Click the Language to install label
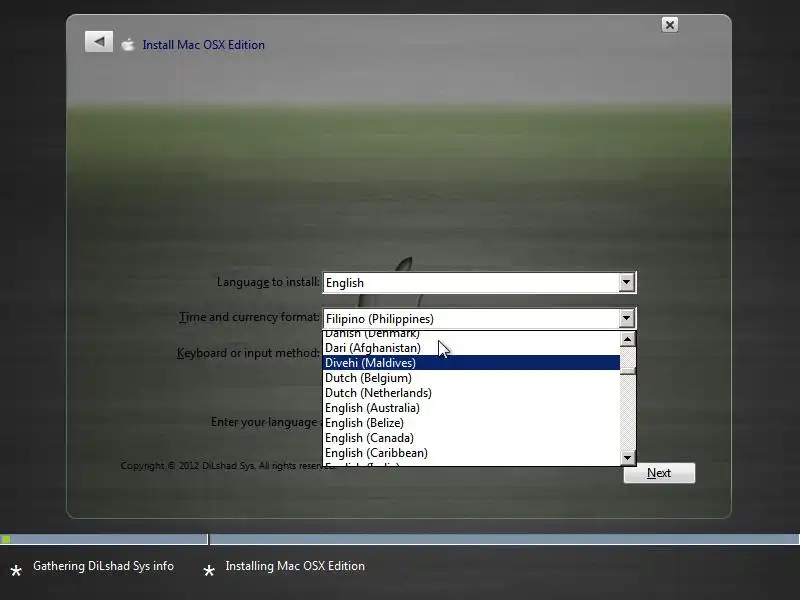Screen dimensions: 800x600 click(268, 282)
